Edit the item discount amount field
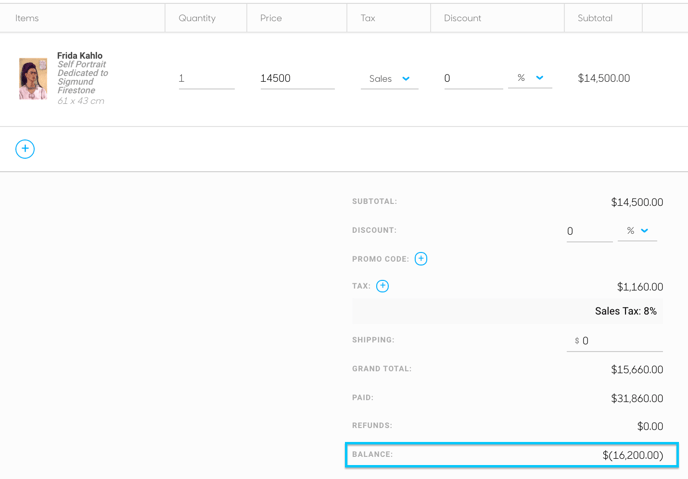The width and height of the screenshot is (688, 479). coord(473,79)
